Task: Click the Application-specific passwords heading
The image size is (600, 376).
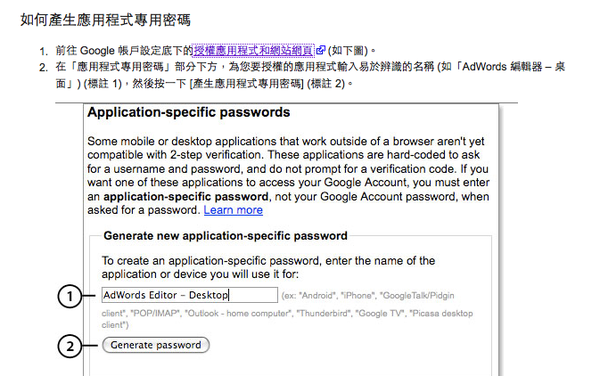Action: pyautogui.click(x=189, y=112)
